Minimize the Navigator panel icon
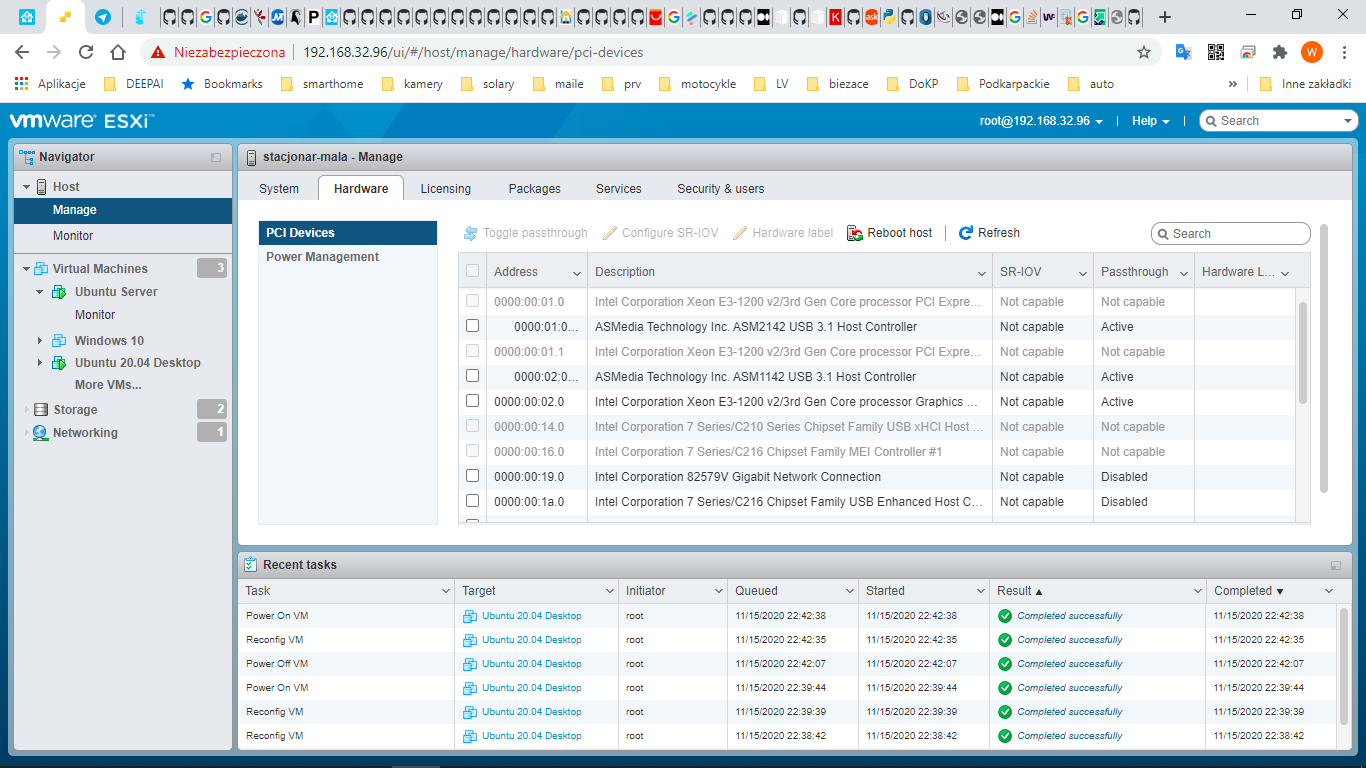Screen dimensions: 1366x768 click(x=216, y=158)
